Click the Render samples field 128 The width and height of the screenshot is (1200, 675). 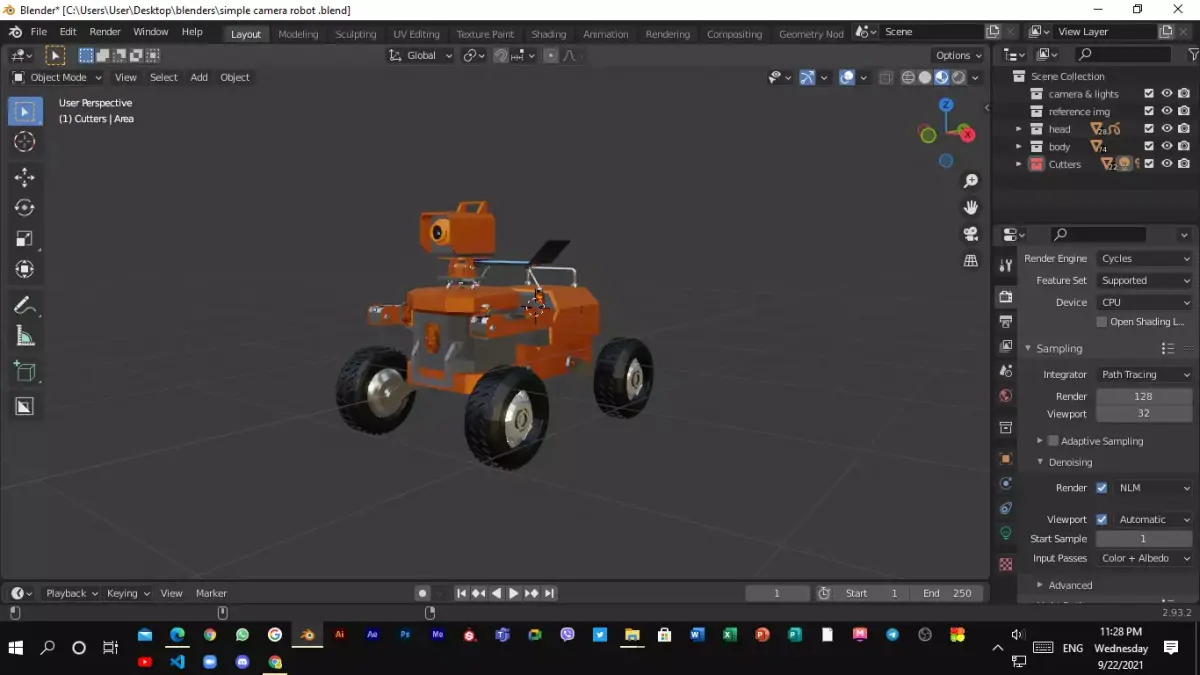pos(1144,396)
